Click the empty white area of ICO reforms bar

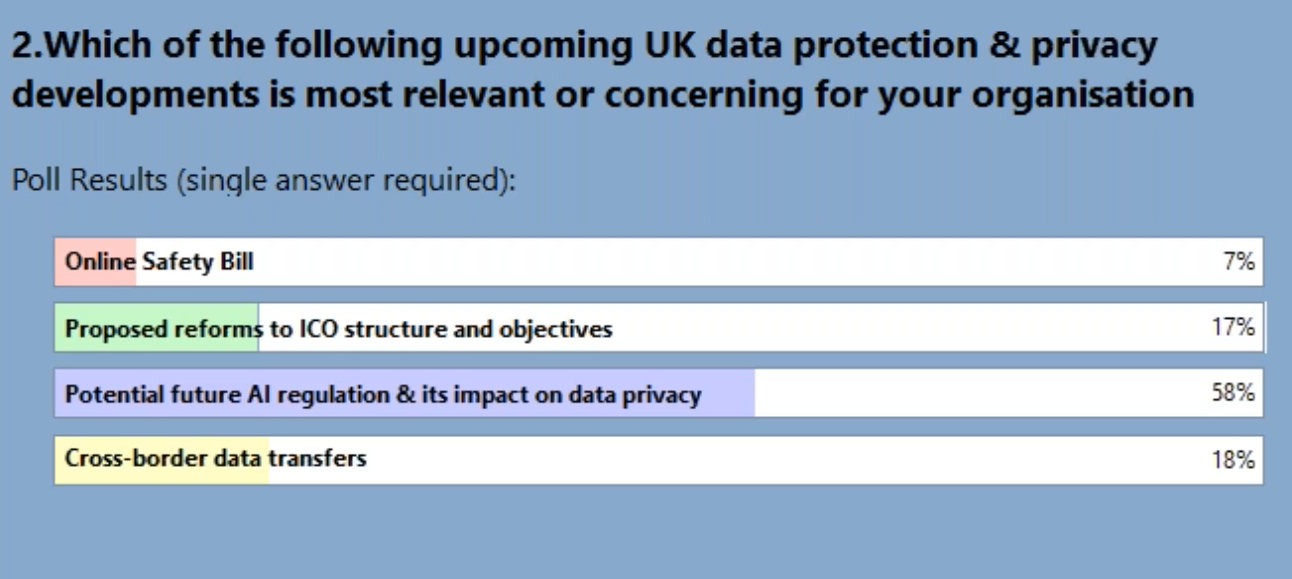pos(900,329)
